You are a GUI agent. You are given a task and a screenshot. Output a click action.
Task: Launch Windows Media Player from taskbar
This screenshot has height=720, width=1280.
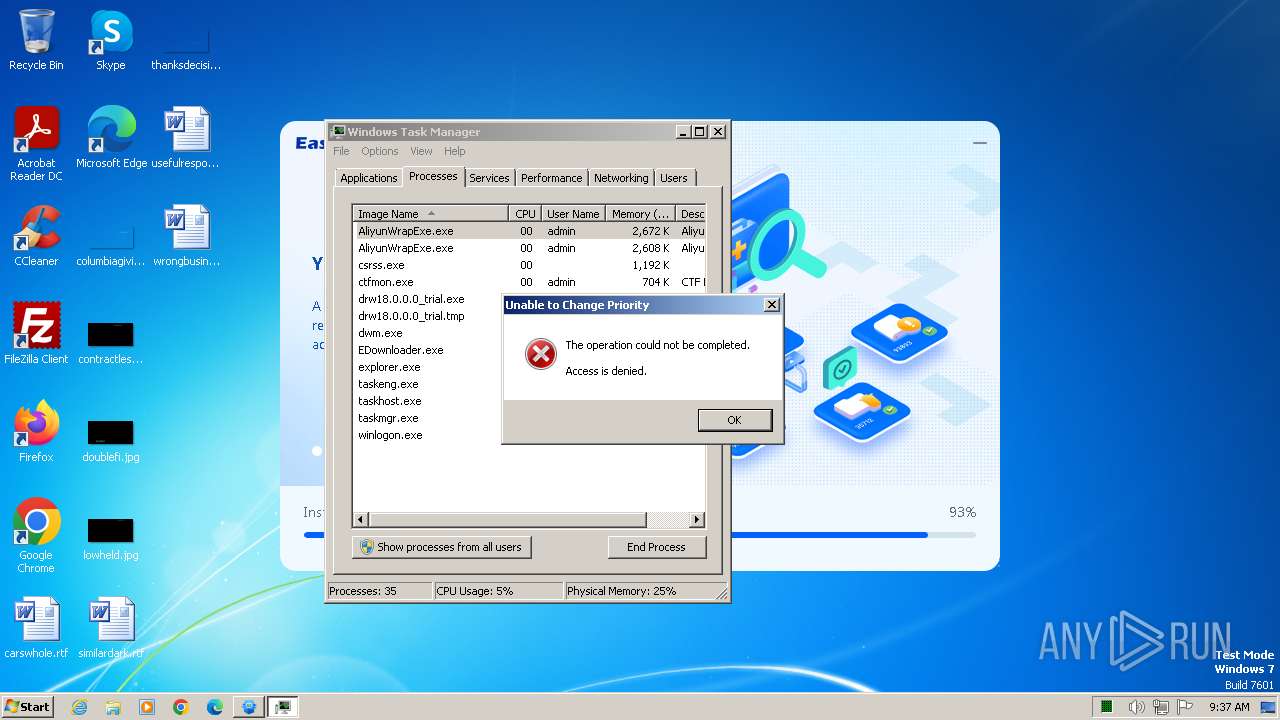click(x=147, y=707)
